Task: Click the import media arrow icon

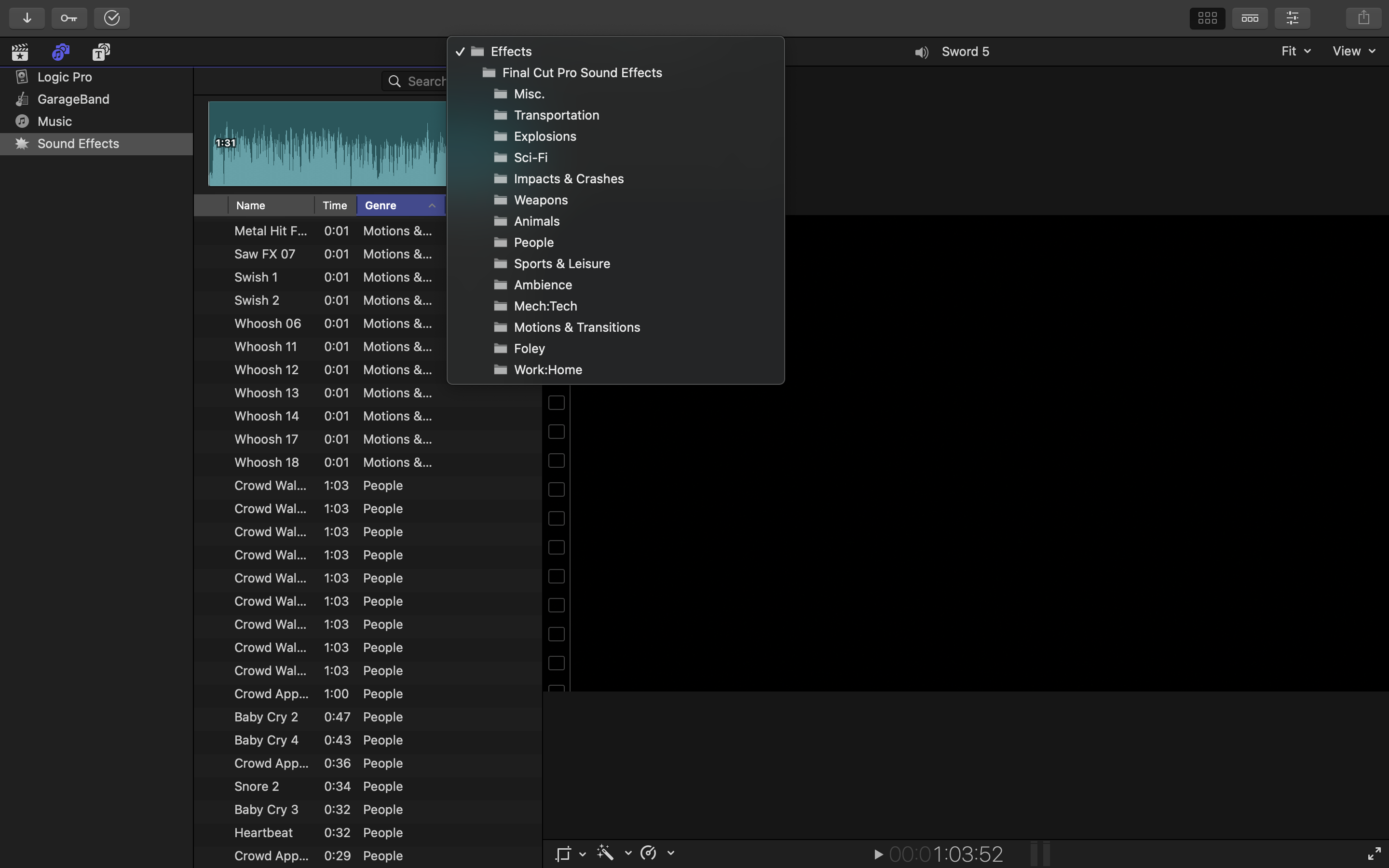Action: click(27, 18)
